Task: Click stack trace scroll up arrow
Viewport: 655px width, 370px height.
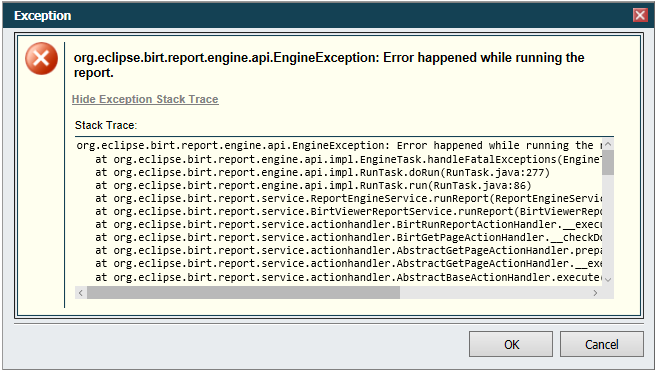Action: pyautogui.click(x=608, y=144)
